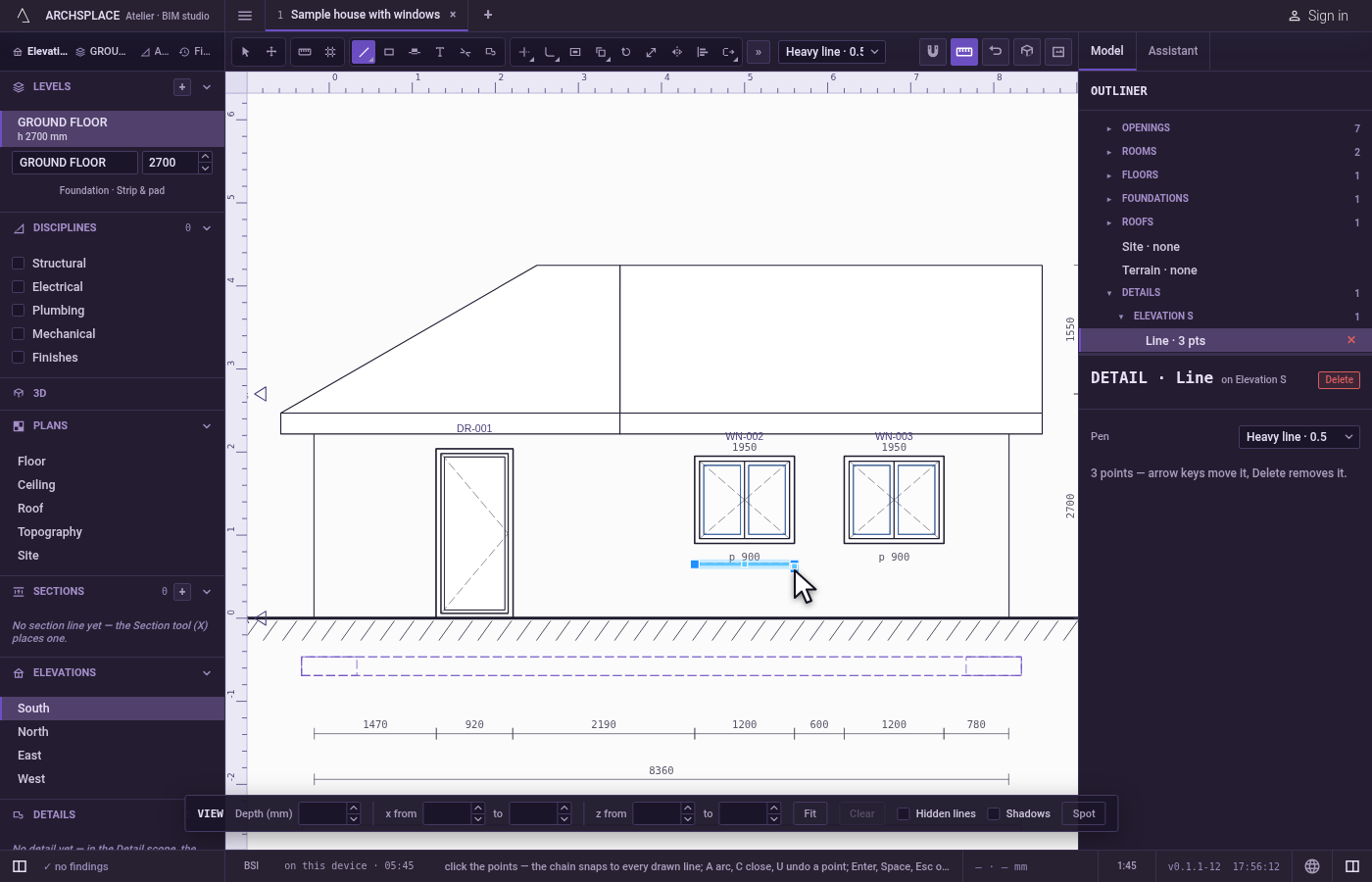The height and width of the screenshot is (882, 1372).
Task: Select the line drawing tool
Action: click(364, 52)
